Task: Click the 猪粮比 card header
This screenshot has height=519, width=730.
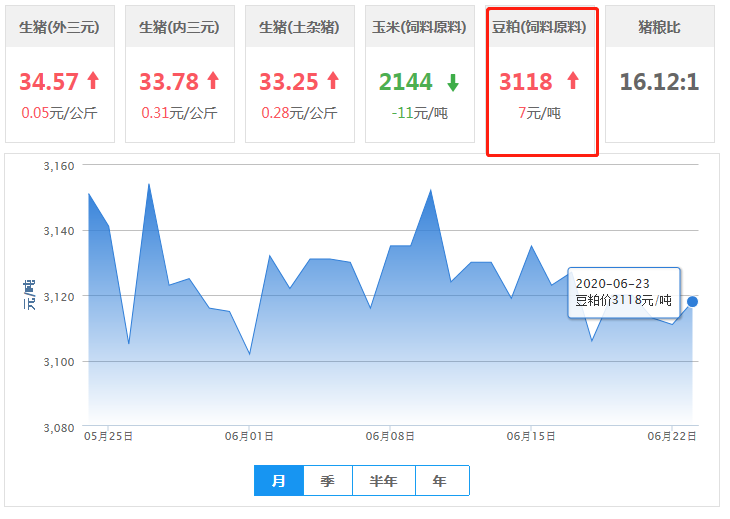Action: [659, 27]
